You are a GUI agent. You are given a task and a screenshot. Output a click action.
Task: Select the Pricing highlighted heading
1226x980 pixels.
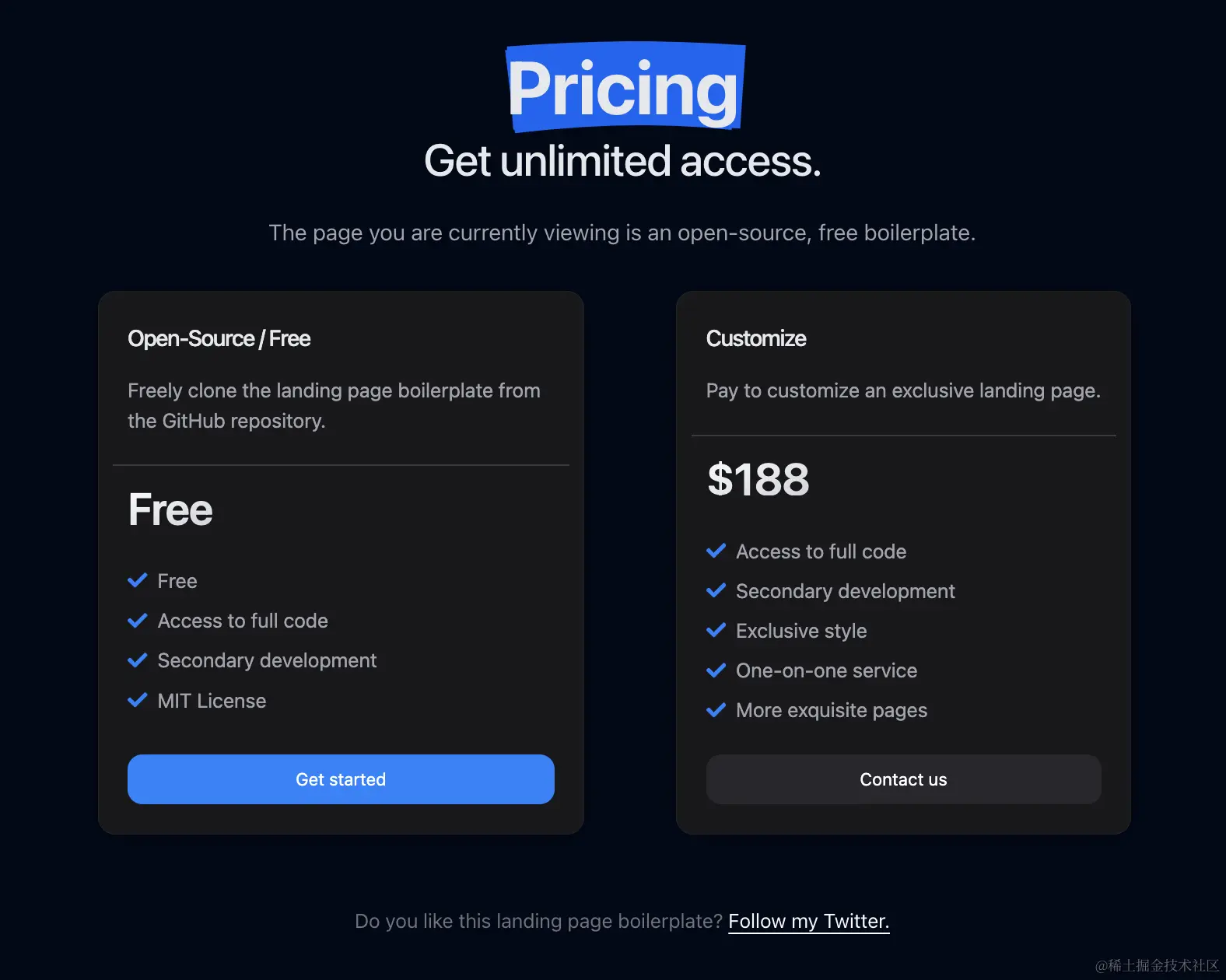pos(625,87)
